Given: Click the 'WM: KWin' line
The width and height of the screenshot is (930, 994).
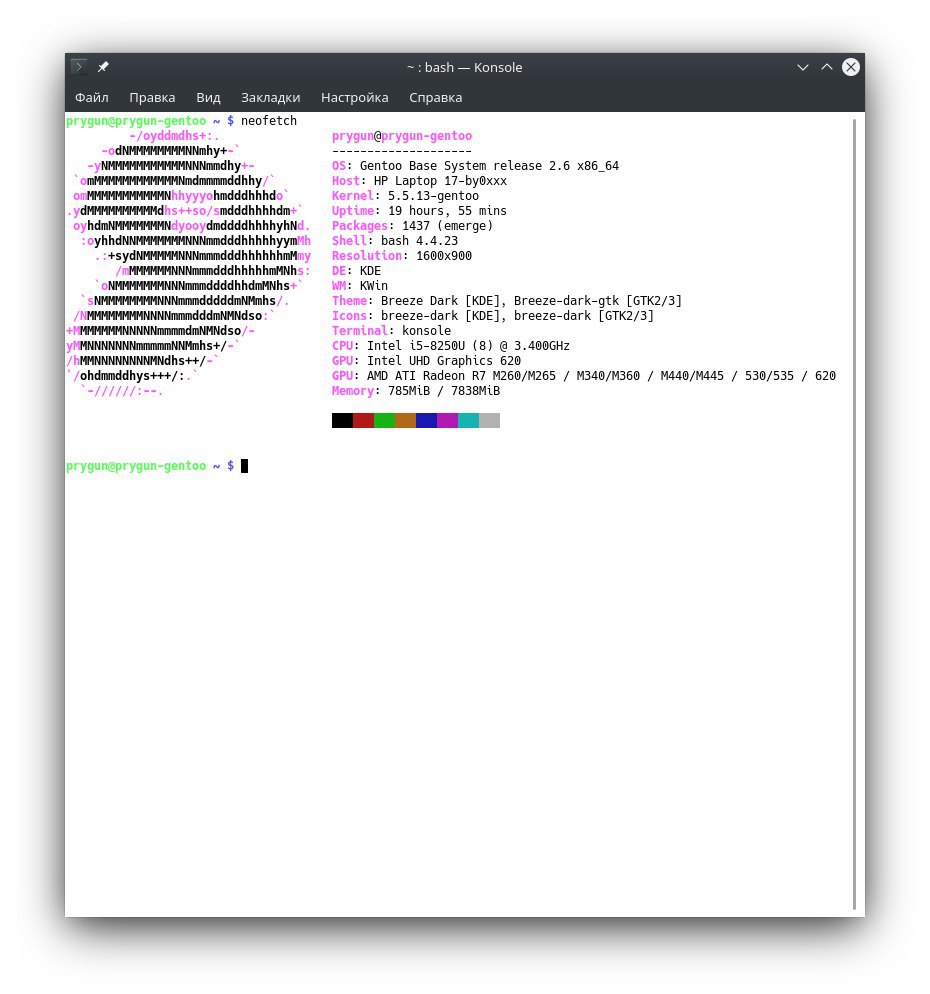Looking at the screenshot, I should tap(360, 286).
